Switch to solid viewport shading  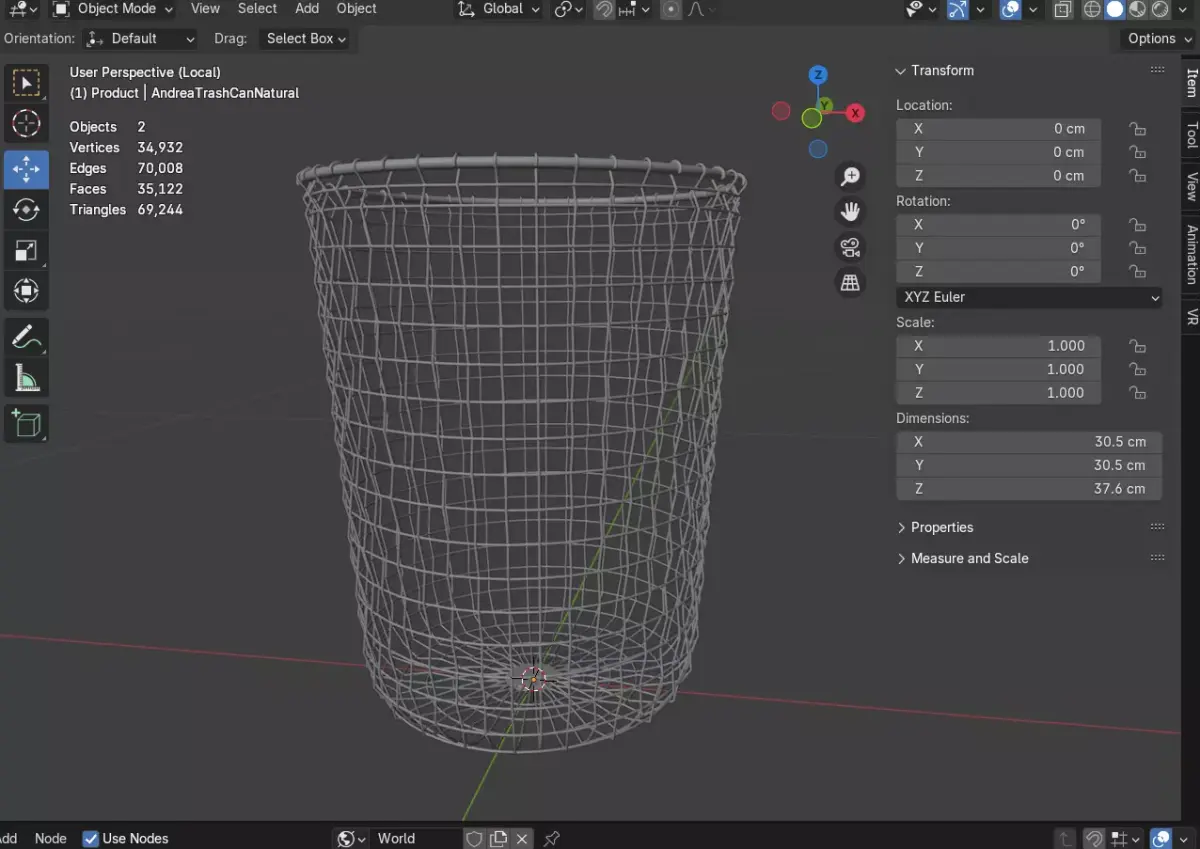pyautogui.click(x=1115, y=9)
